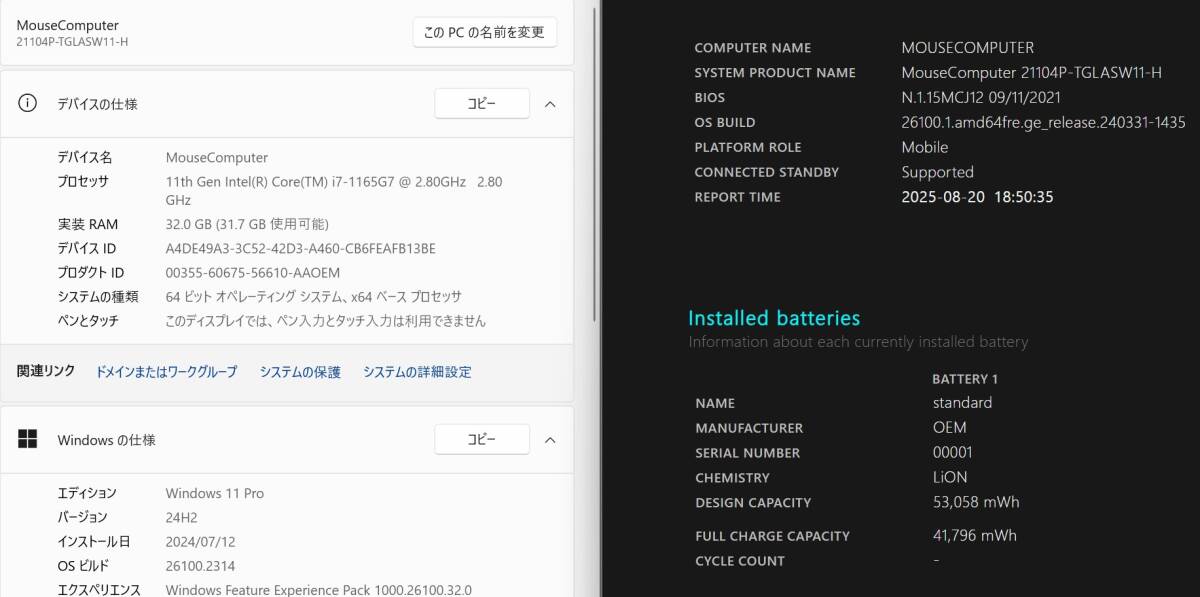Open the advanced system settings link
This screenshot has width=1200, height=597.
point(417,372)
